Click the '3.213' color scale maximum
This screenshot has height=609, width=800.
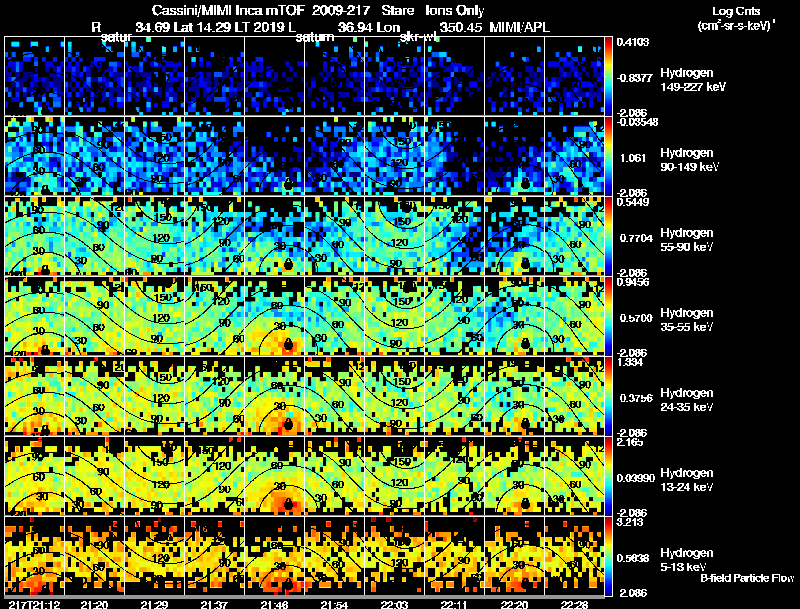[x=630, y=522]
